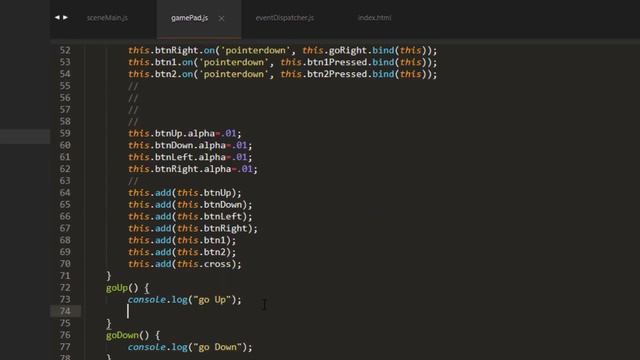Select the gamePad.js tab
This screenshot has width=640, height=360.
click(189, 18)
